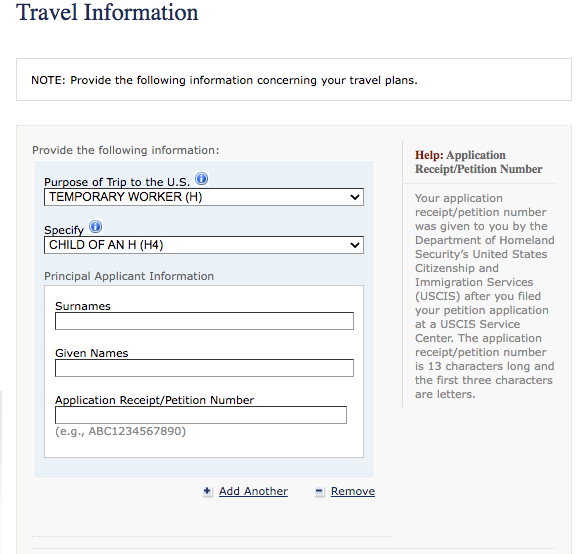
Task: Click the minus icon beside Remove
Action: pos(319,492)
